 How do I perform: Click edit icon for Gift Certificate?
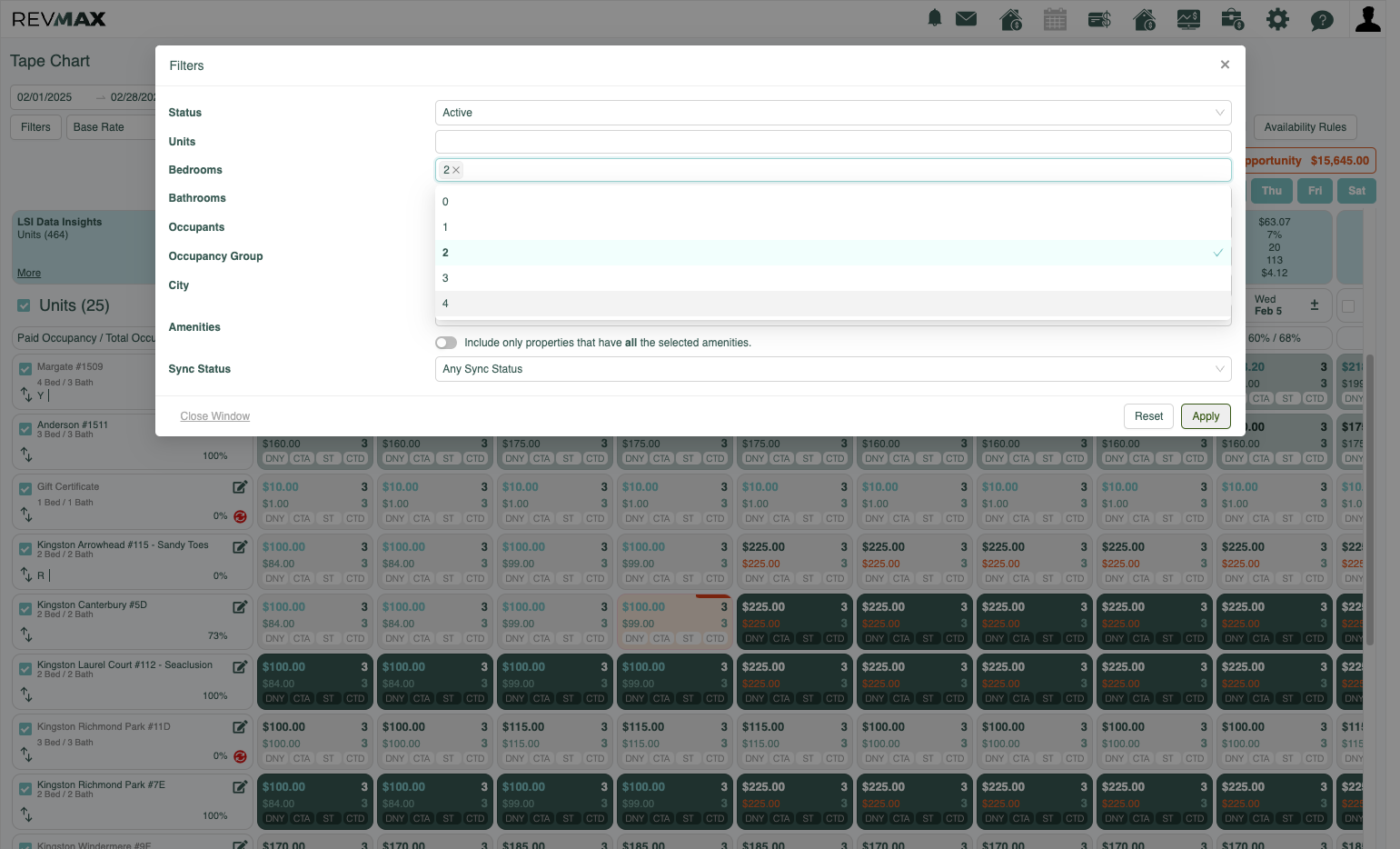point(240,487)
